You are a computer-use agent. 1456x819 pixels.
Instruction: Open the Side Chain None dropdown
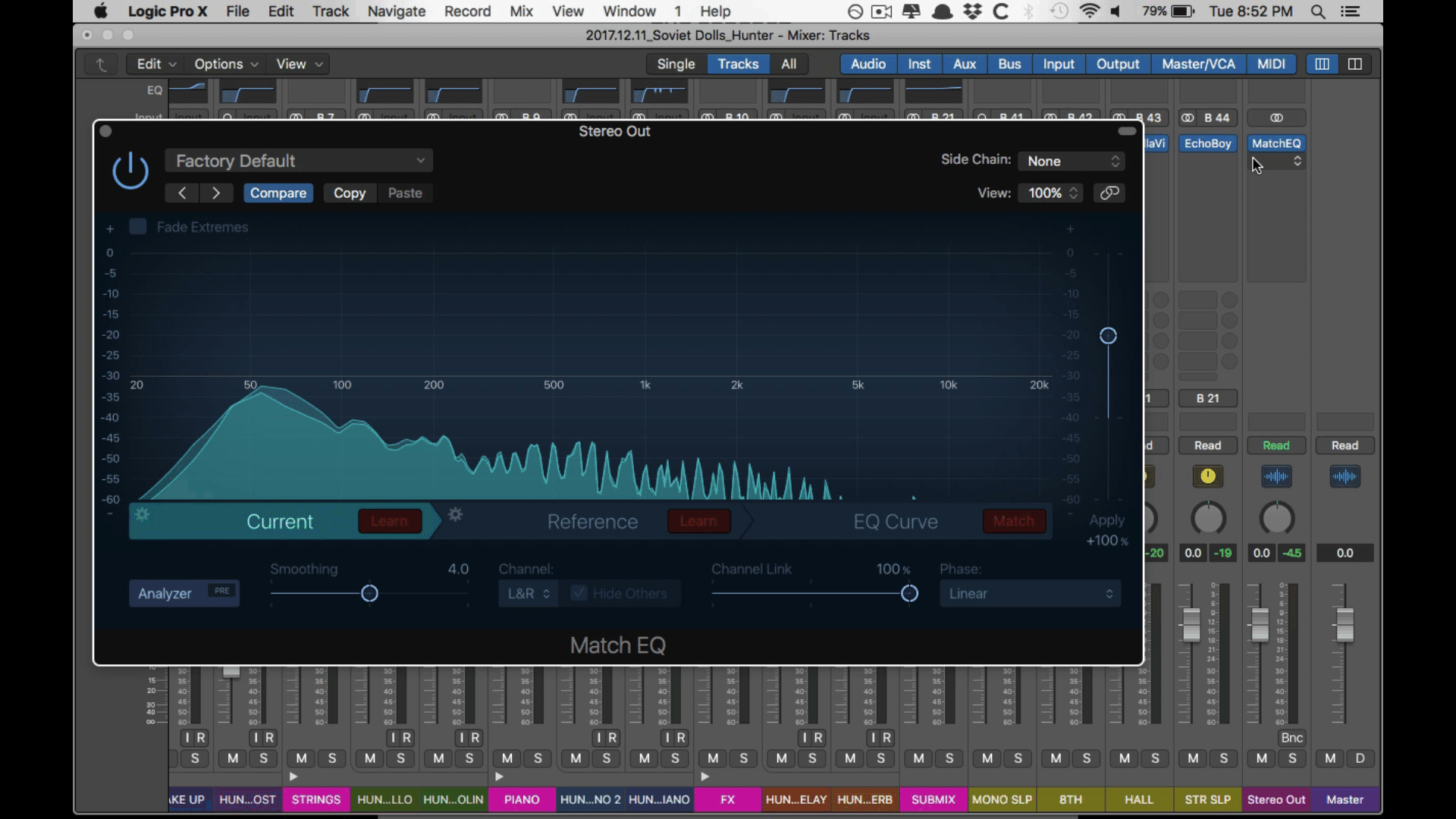pos(1072,161)
